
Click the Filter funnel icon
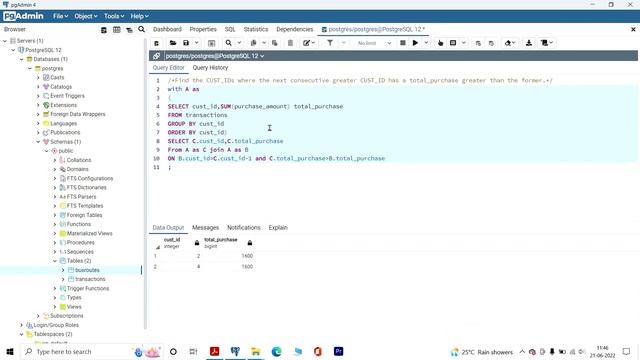coord(330,43)
